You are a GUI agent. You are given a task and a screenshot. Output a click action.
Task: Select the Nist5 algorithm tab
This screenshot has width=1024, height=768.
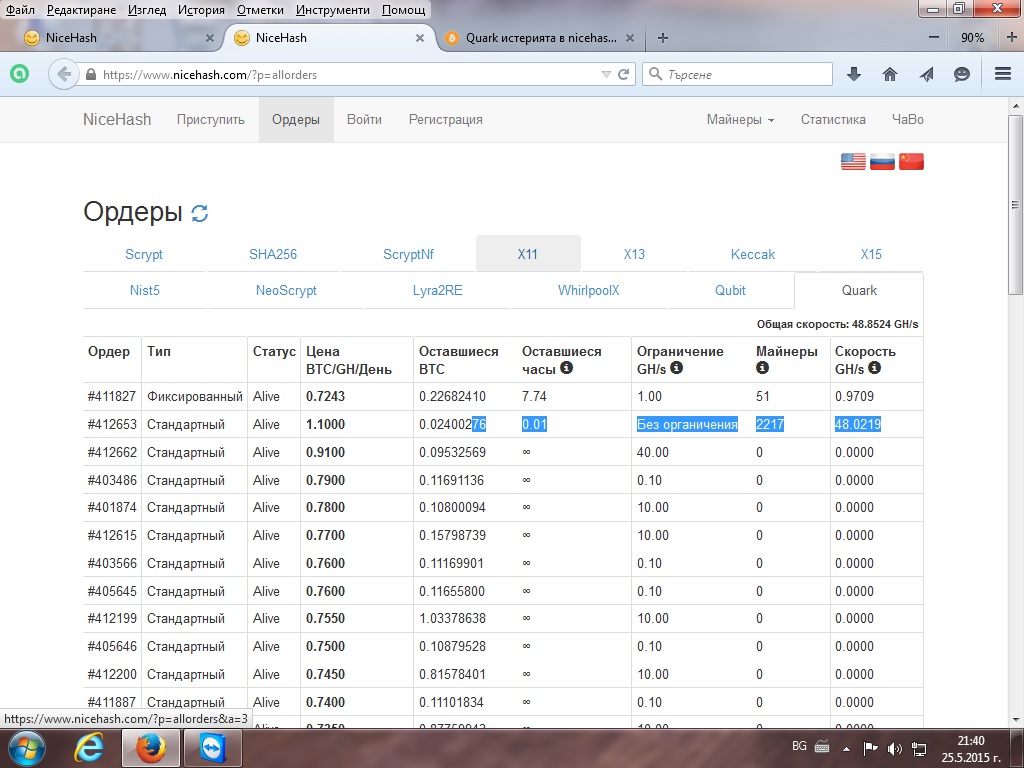tap(145, 290)
